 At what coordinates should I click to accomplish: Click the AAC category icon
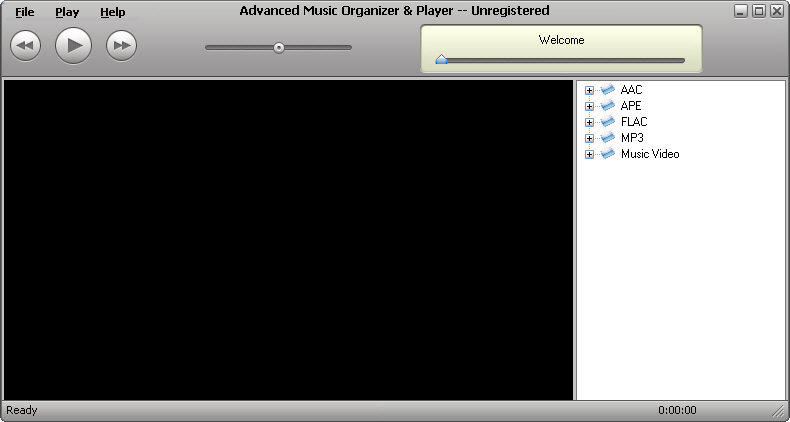(x=608, y=90)
